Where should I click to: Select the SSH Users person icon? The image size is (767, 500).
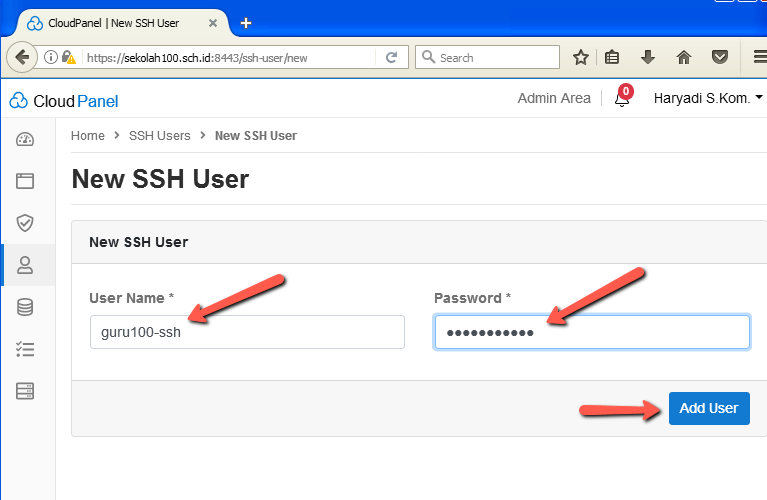[x=25, y=265]
